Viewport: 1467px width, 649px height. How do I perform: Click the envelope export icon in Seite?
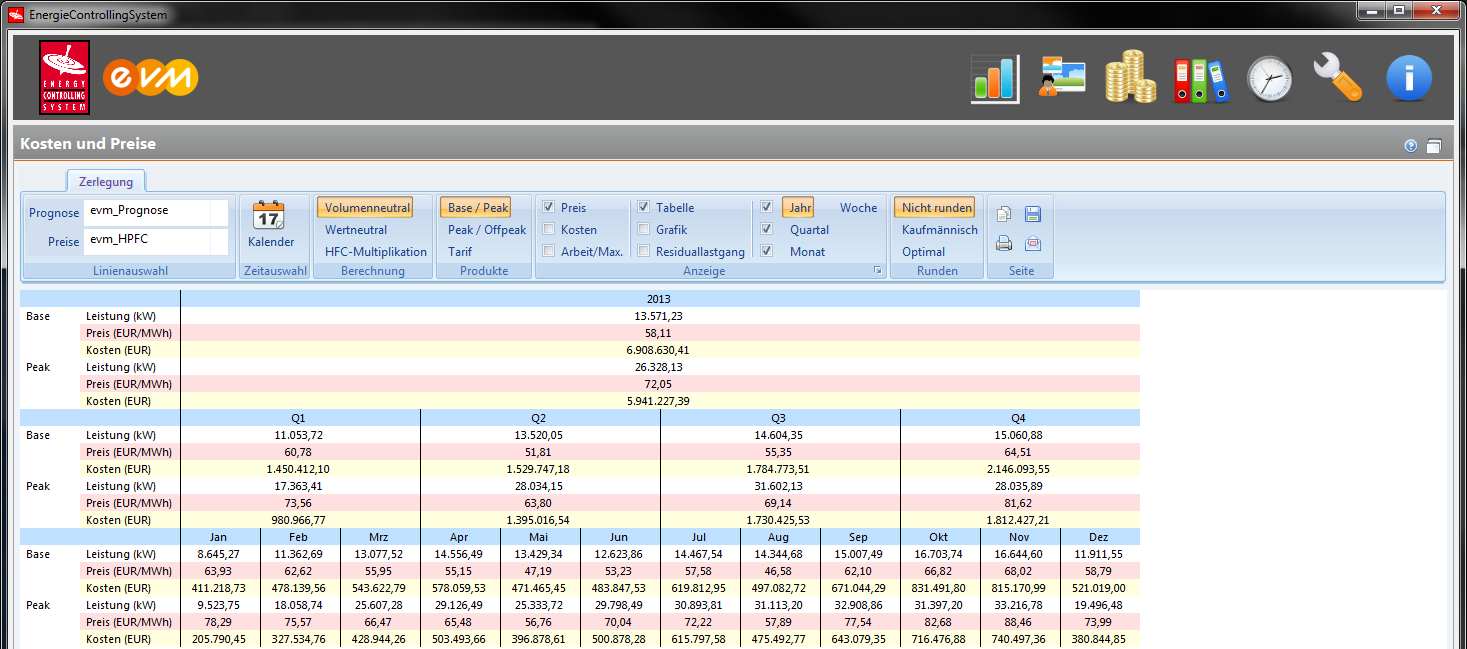(1033, 243)
